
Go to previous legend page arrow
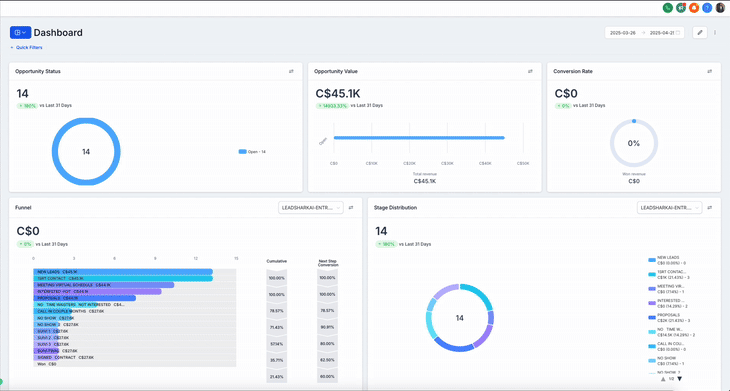click(x=663, y=379)
